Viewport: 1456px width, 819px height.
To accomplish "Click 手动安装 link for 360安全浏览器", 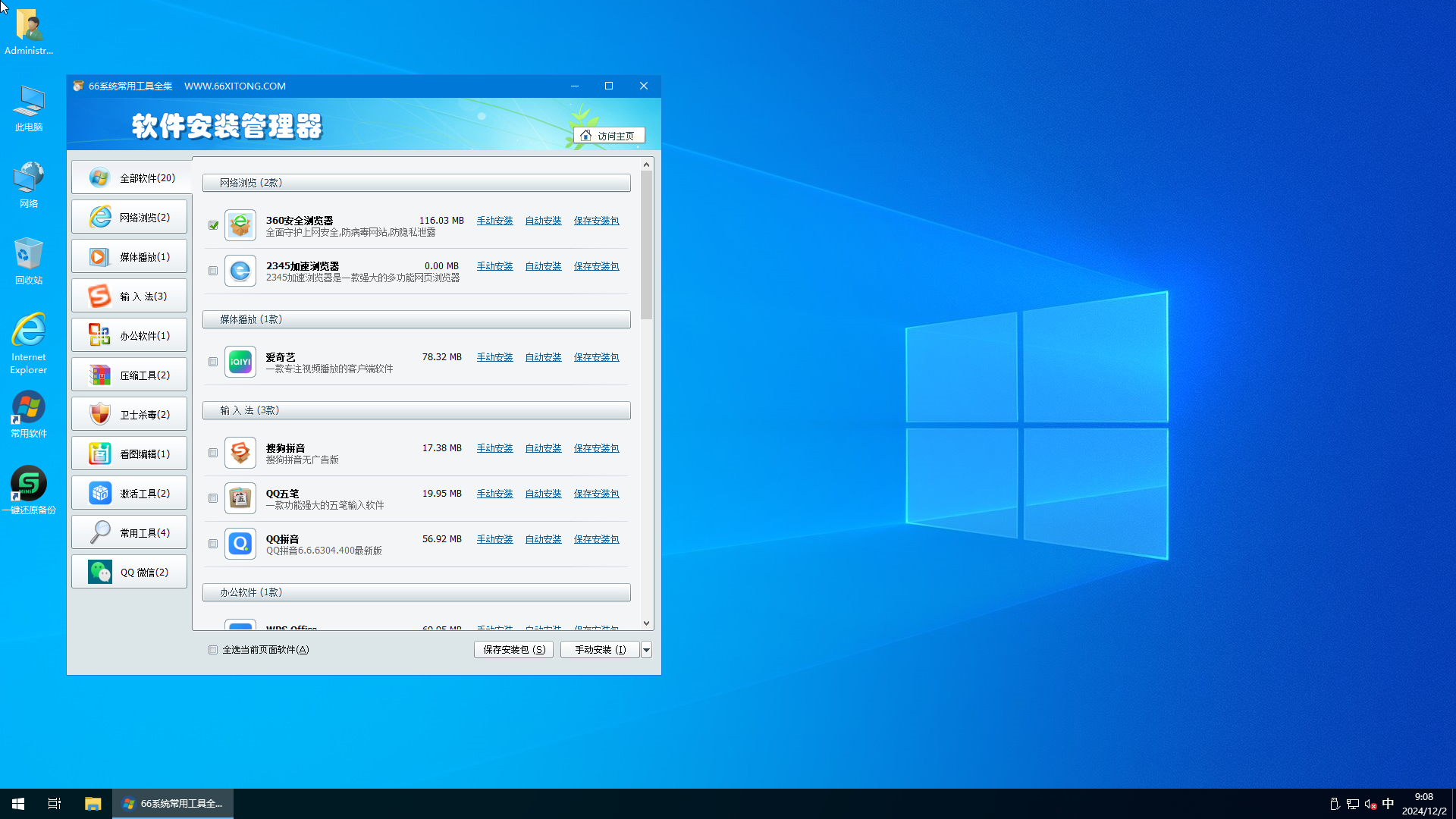I will click(x=494, y=221).
